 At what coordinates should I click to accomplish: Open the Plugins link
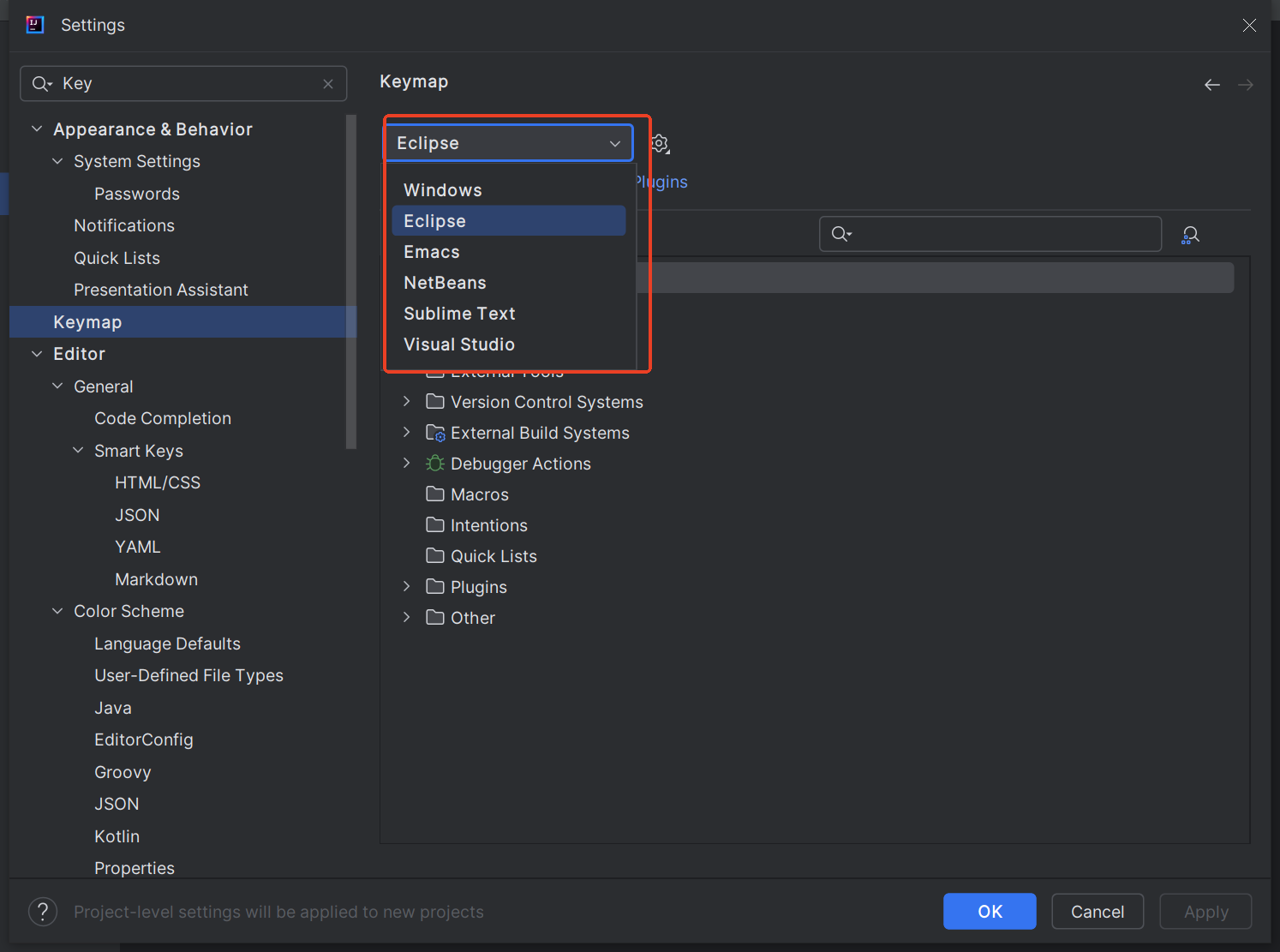point(662,182)
